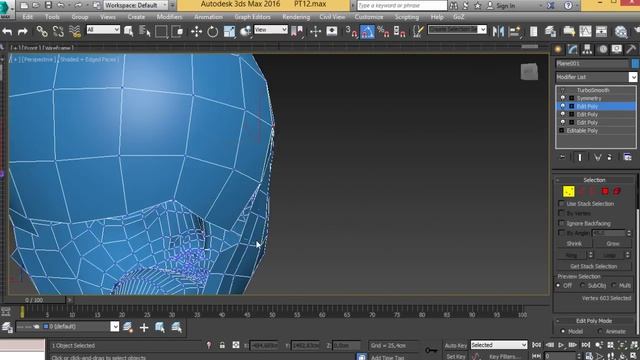Screen dimensions: 640x360
Task: Open the Rendering menu
Action: click(x=296, y=17)
